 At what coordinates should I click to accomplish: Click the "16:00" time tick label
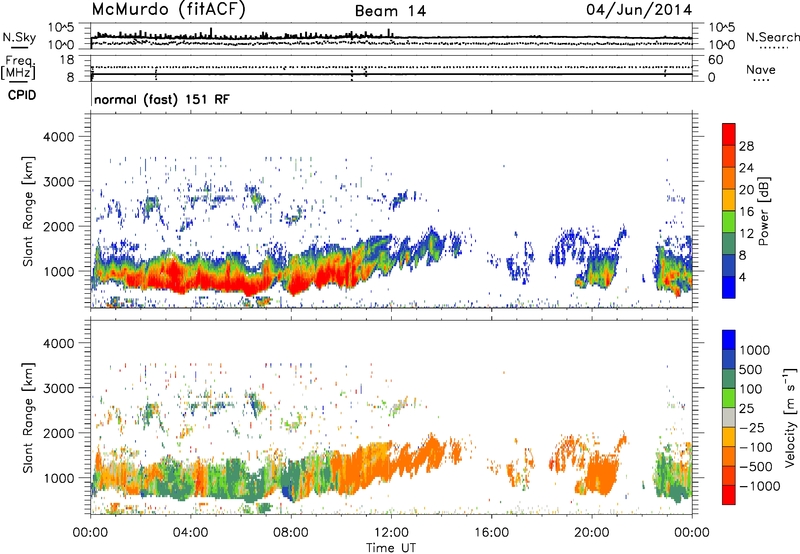(491, 533)
